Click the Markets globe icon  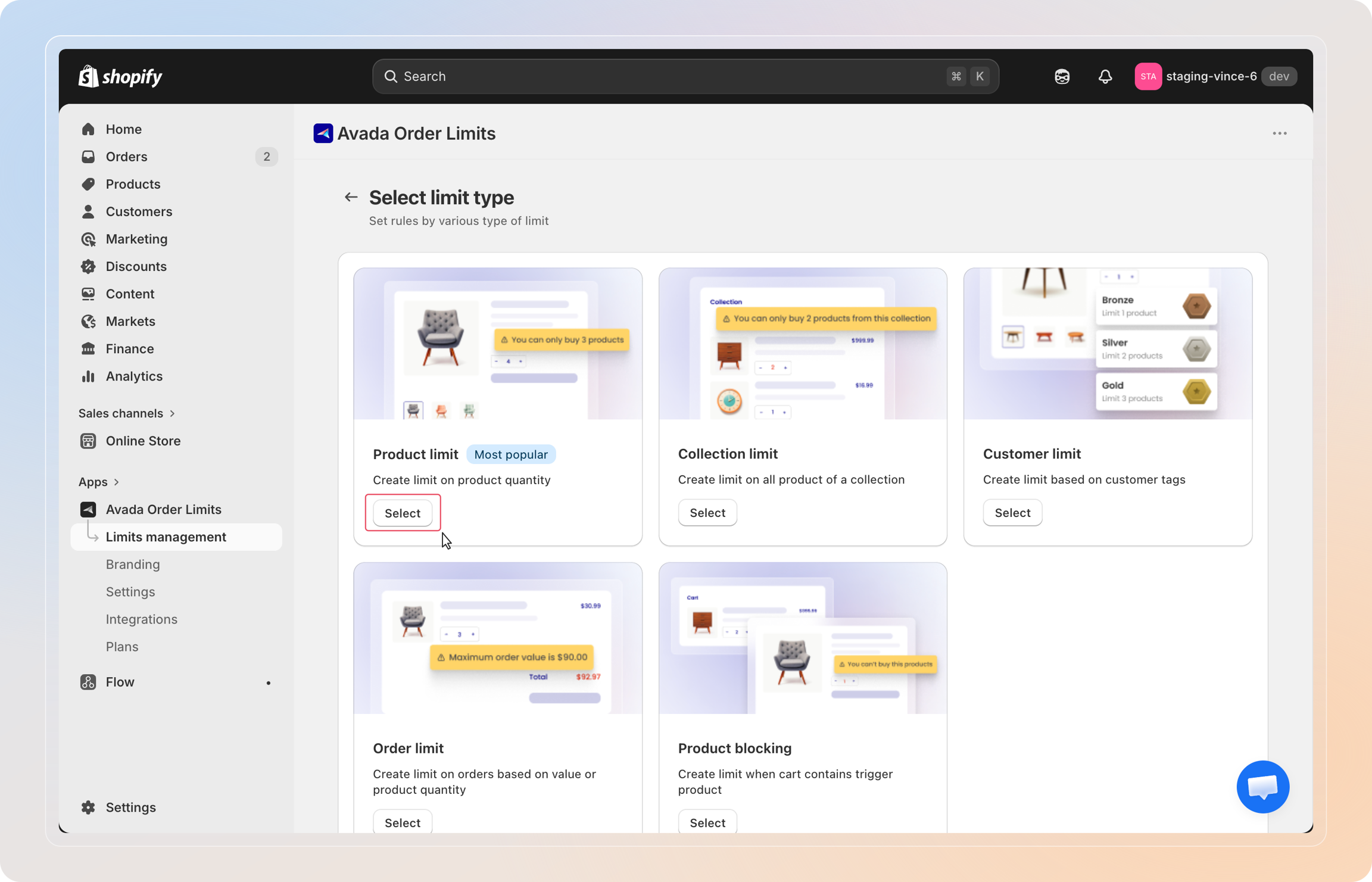[x=88, y=321]
